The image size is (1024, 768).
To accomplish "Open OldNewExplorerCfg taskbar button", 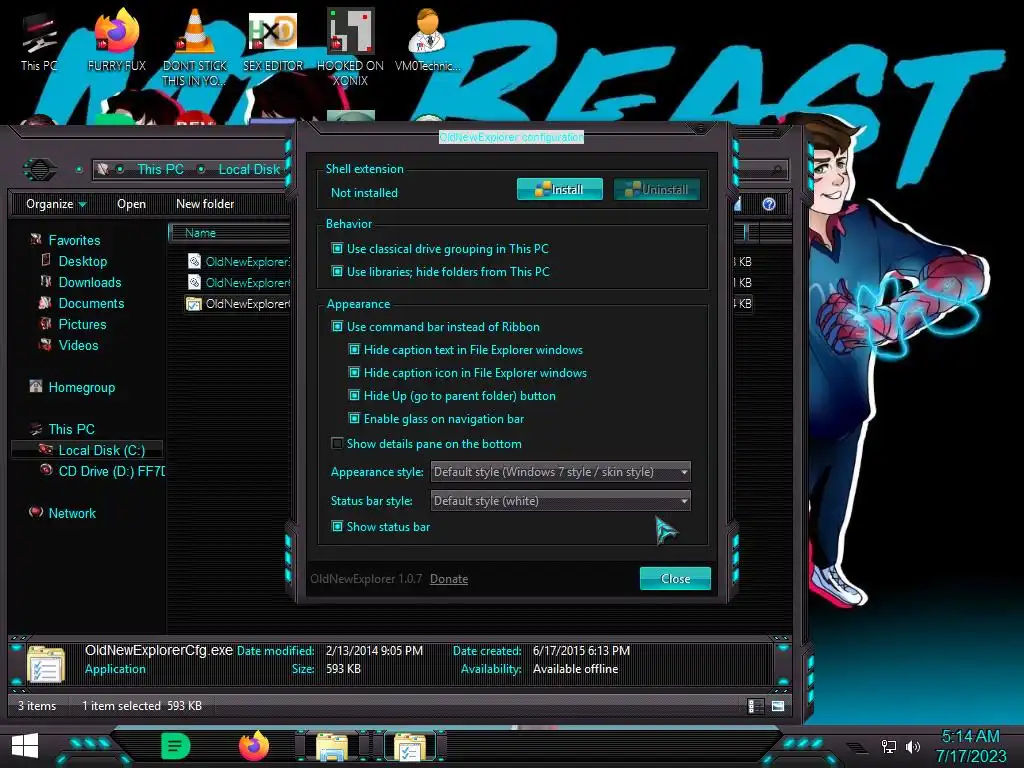I will 409,746.
